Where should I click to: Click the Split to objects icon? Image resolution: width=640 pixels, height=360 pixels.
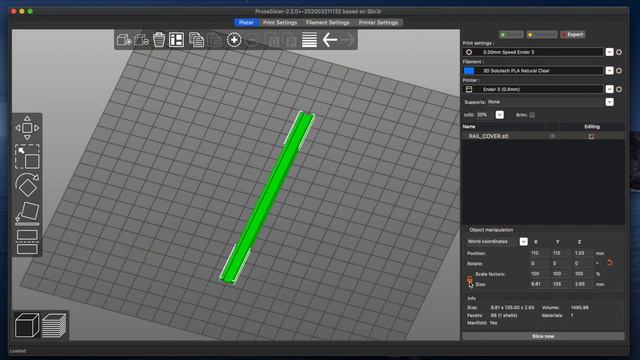(273, 40)
